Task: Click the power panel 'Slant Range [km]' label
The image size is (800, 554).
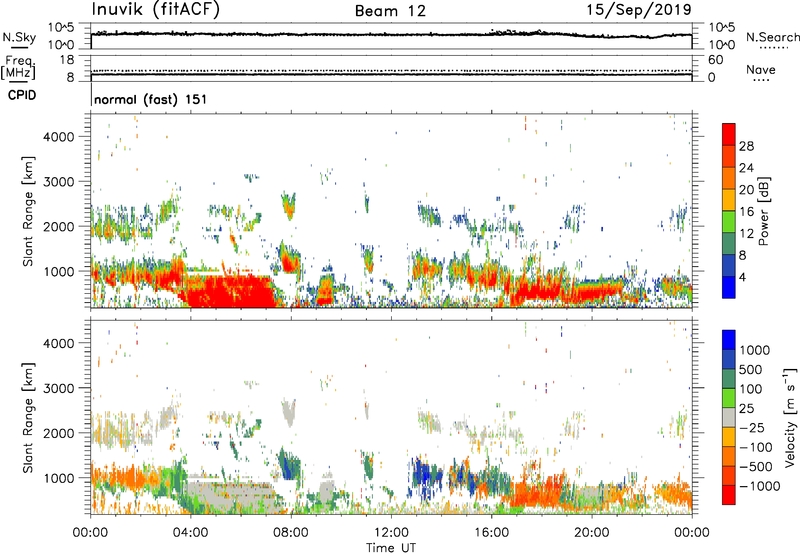Action: pos(28,211)
